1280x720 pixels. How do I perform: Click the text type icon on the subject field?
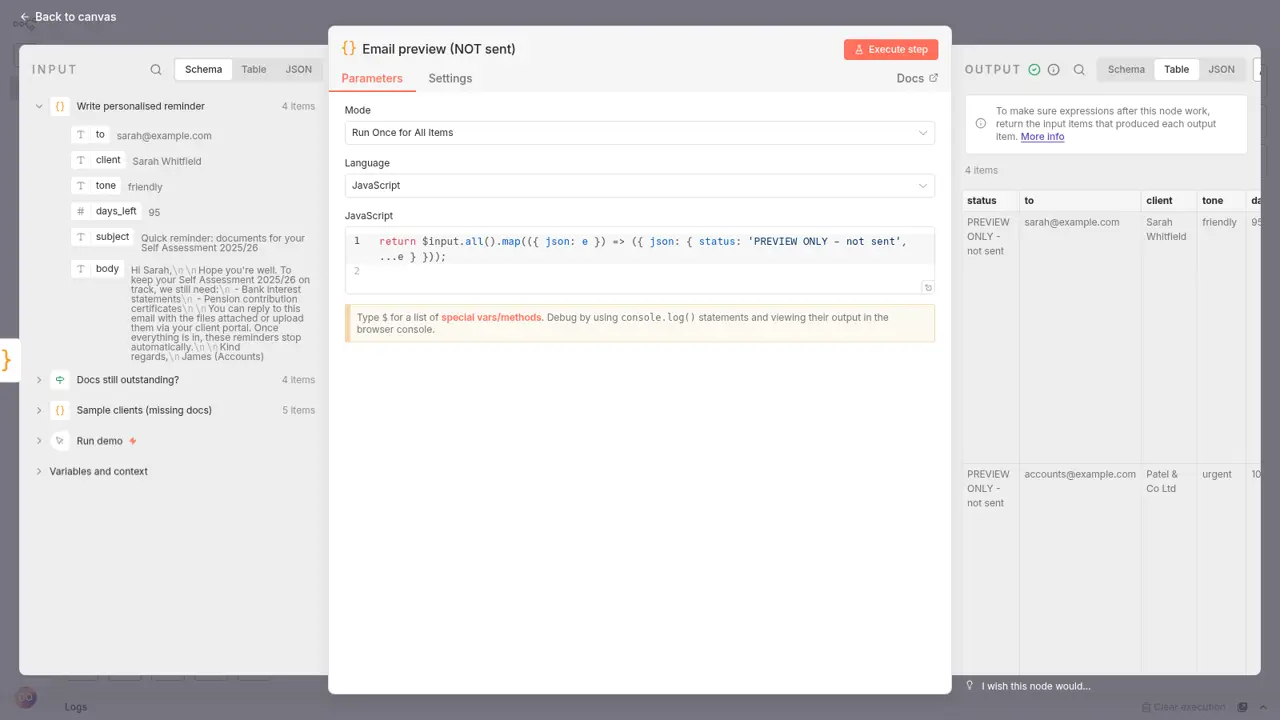(80, 237)
